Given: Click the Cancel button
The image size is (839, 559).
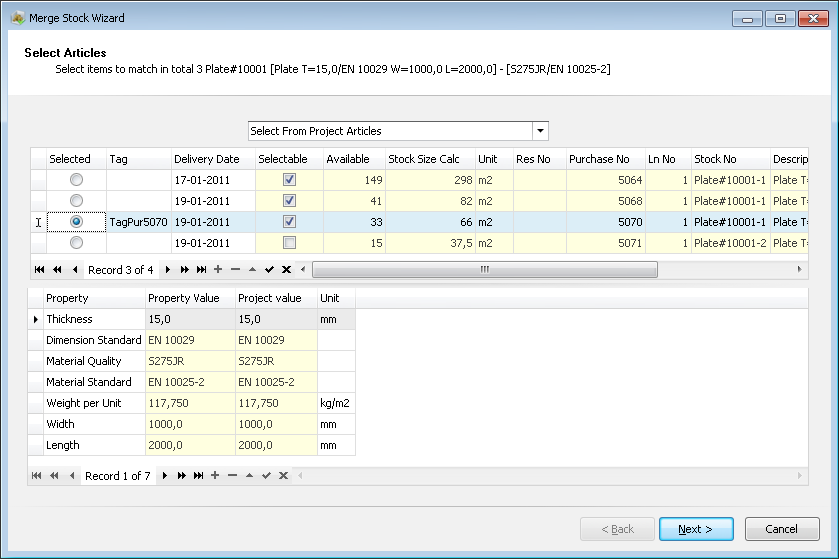Looking at the screenshot, I should [x=781, y=529].
